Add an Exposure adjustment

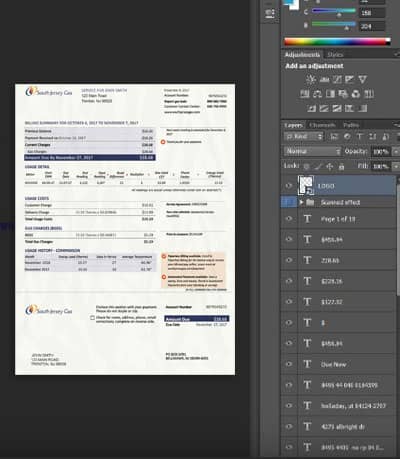coord(350,79)
